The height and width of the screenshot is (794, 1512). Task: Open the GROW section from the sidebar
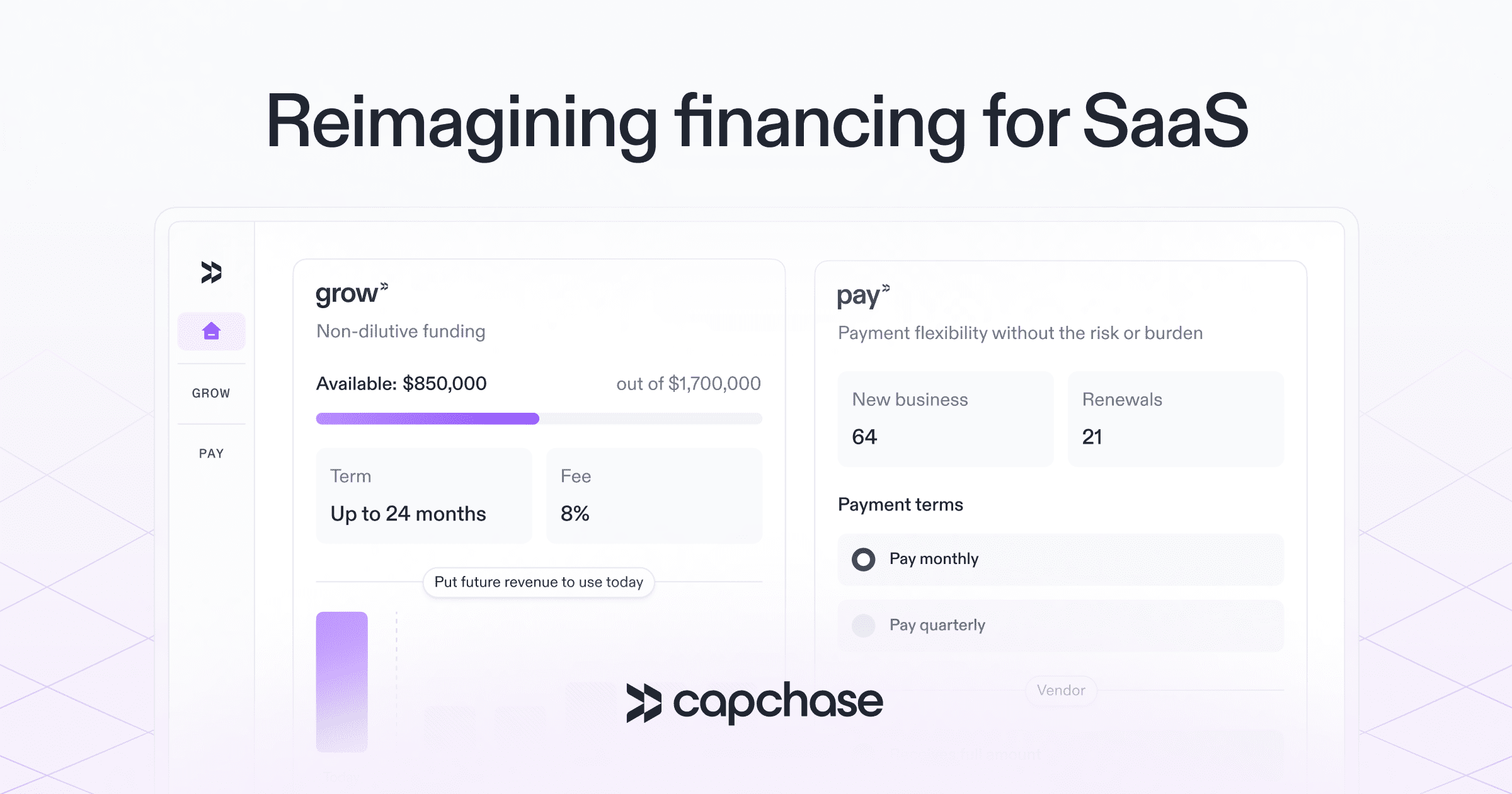(212, 392)
